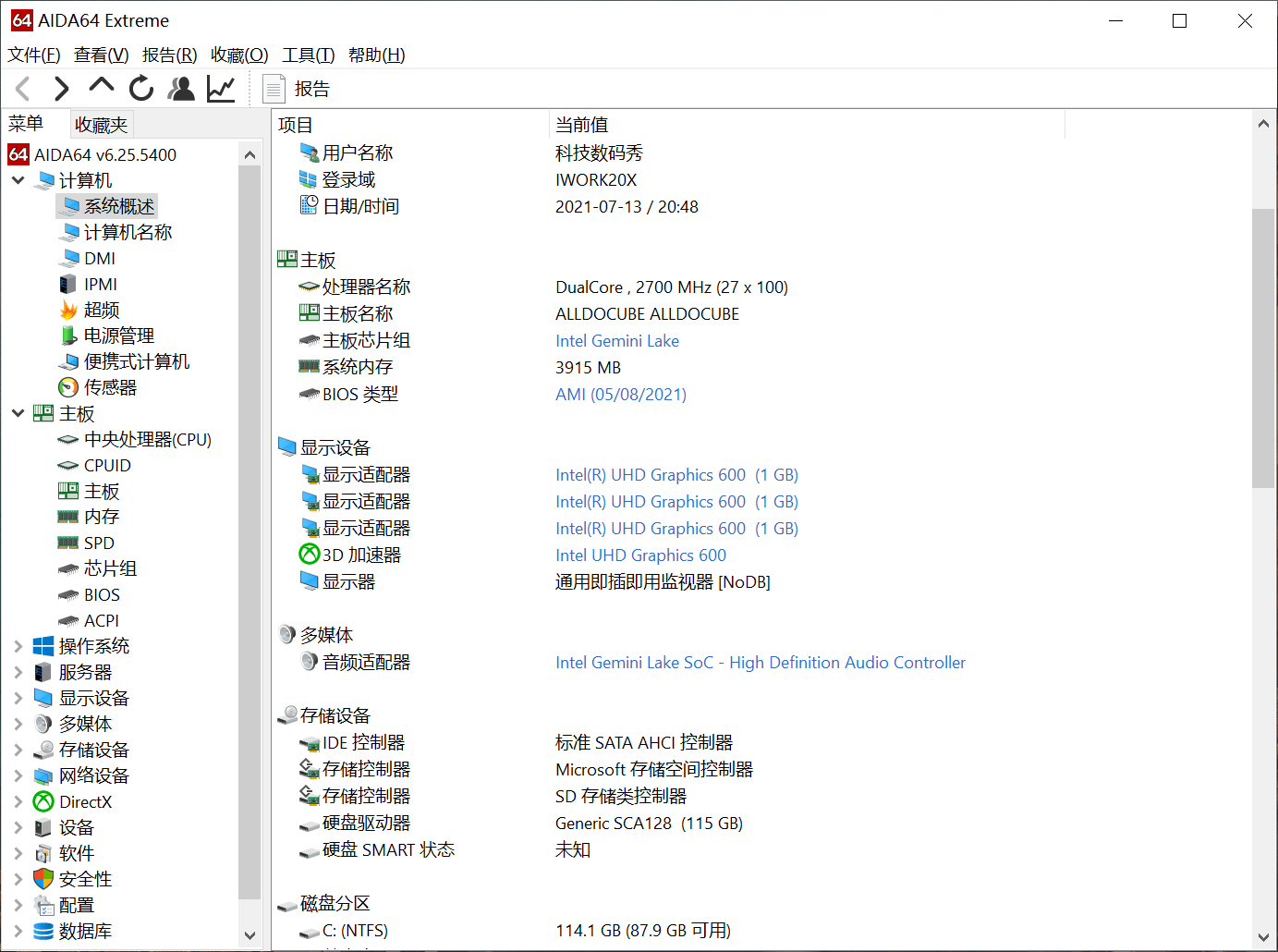Open the user/report wizard person icon
This screenshot has width=1278, height=952.
click(181, 89)
